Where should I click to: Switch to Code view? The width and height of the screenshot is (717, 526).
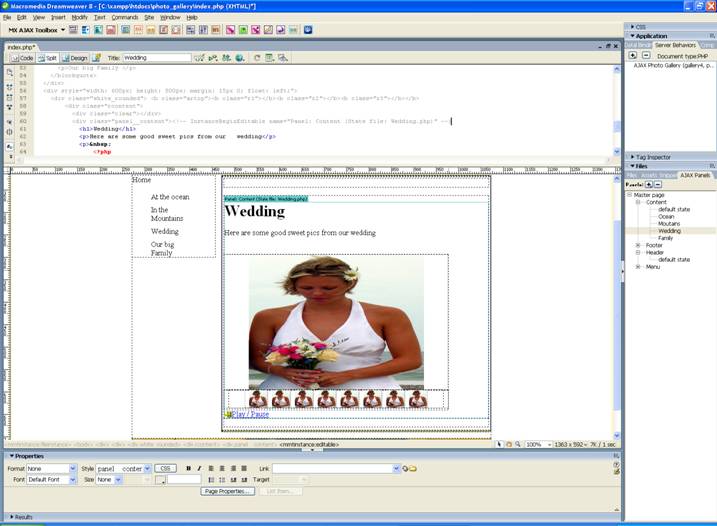coord(23,58)
